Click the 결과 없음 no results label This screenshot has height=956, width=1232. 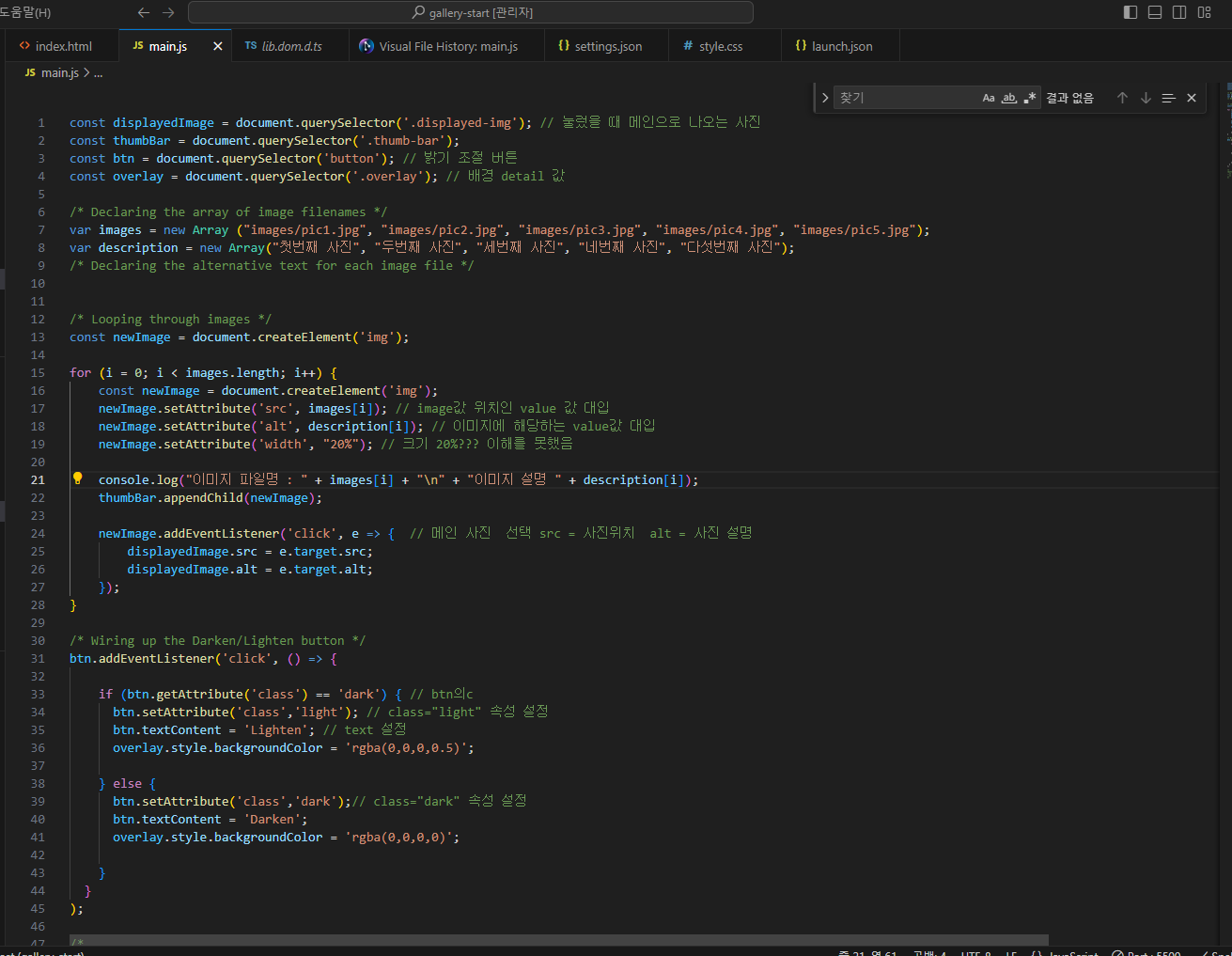point(1070,98)
